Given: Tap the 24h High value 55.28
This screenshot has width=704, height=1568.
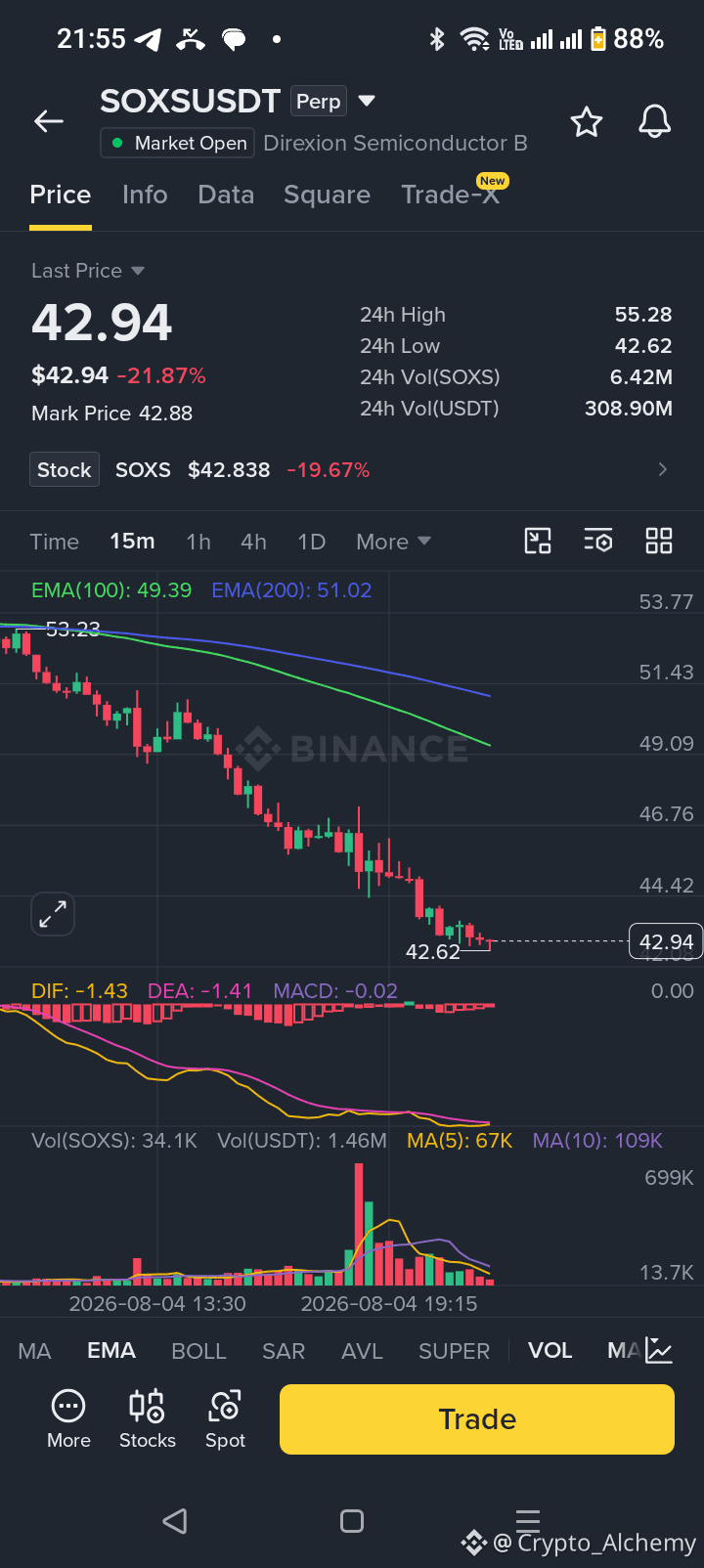Looking at the screenshot, I should (643, 315).
